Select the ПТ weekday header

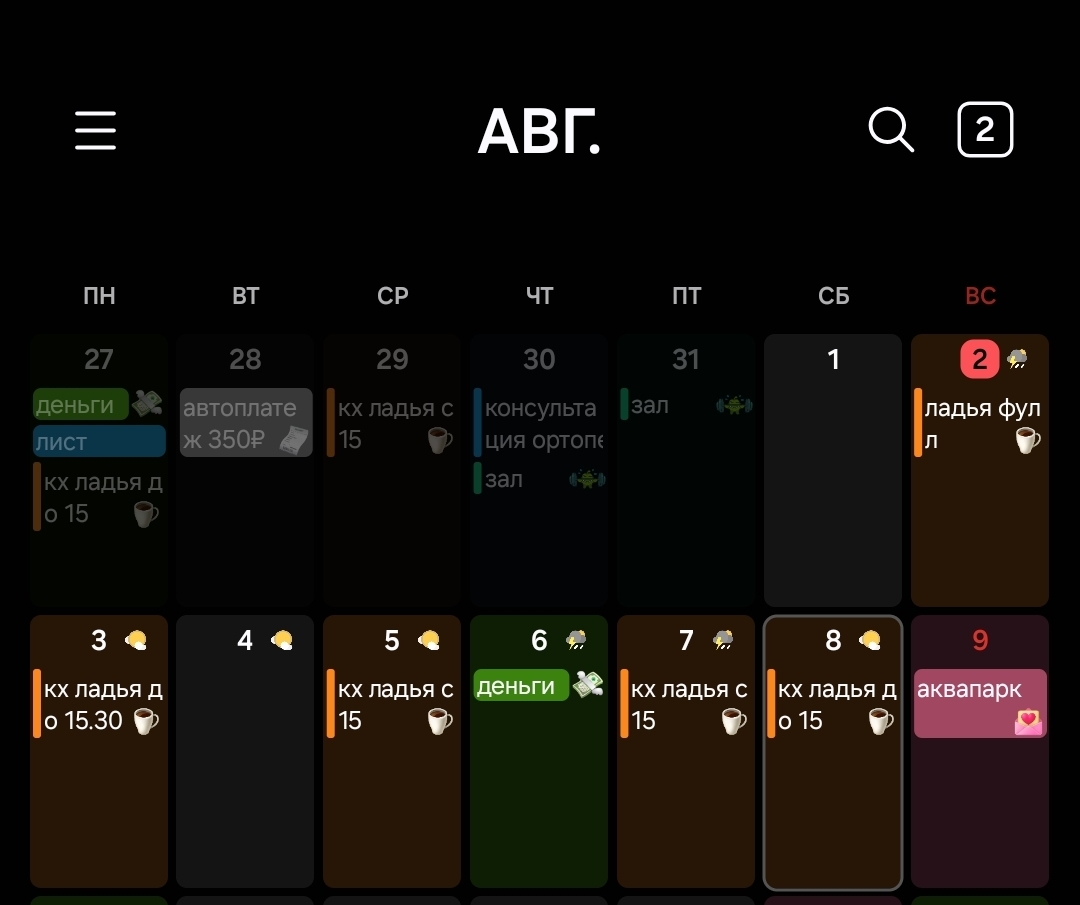click(x=687, y=296)
